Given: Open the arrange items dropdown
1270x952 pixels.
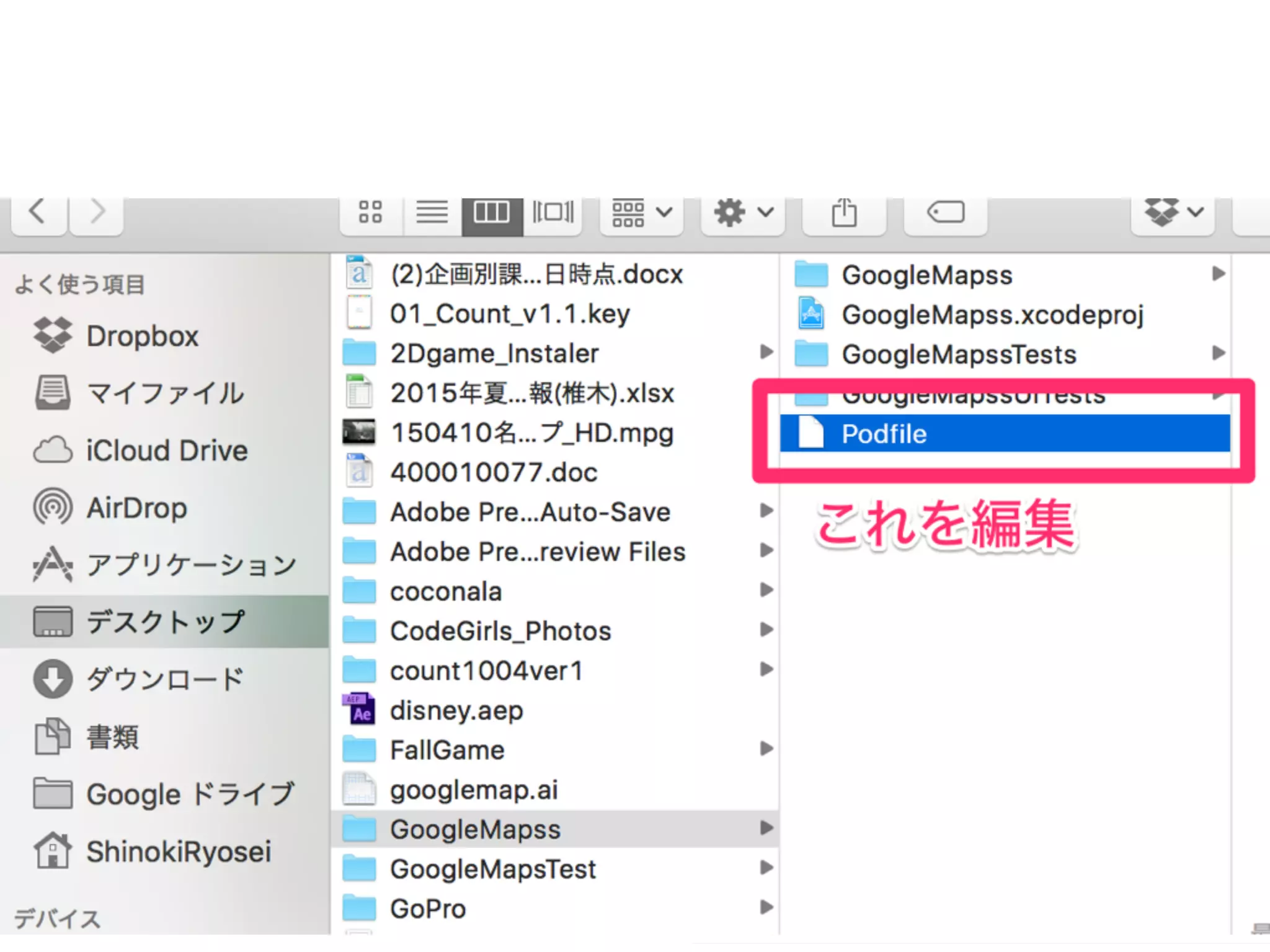Looking at the screenshot, I should (641, 213).
